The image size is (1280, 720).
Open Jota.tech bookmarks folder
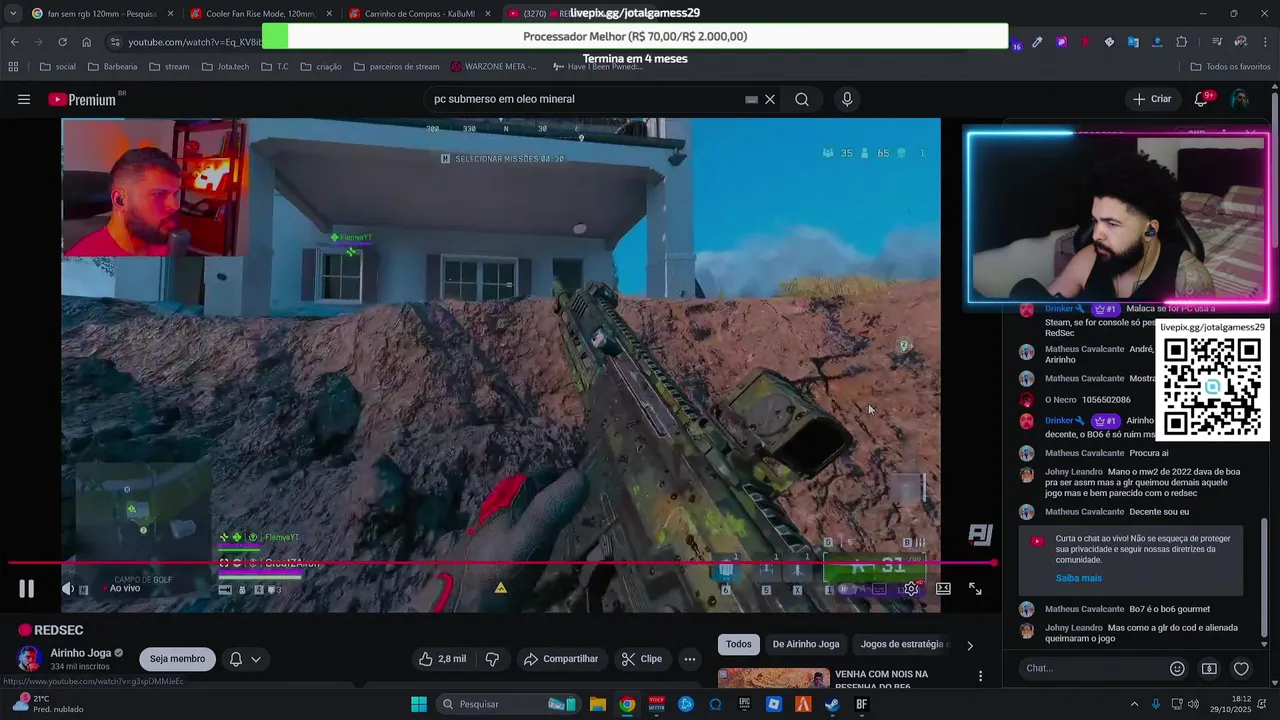pos(226,67)
